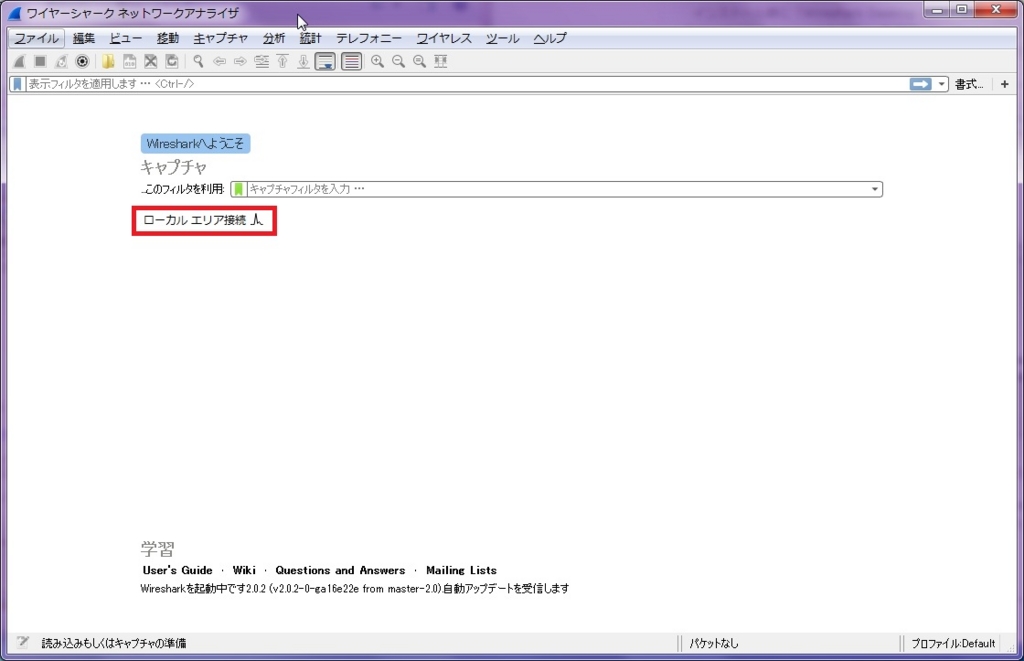This screenshot has width=1024, height=661.
Task: Click the stop capture square icon
Action: pyautogui.click(x=40, y=61)
